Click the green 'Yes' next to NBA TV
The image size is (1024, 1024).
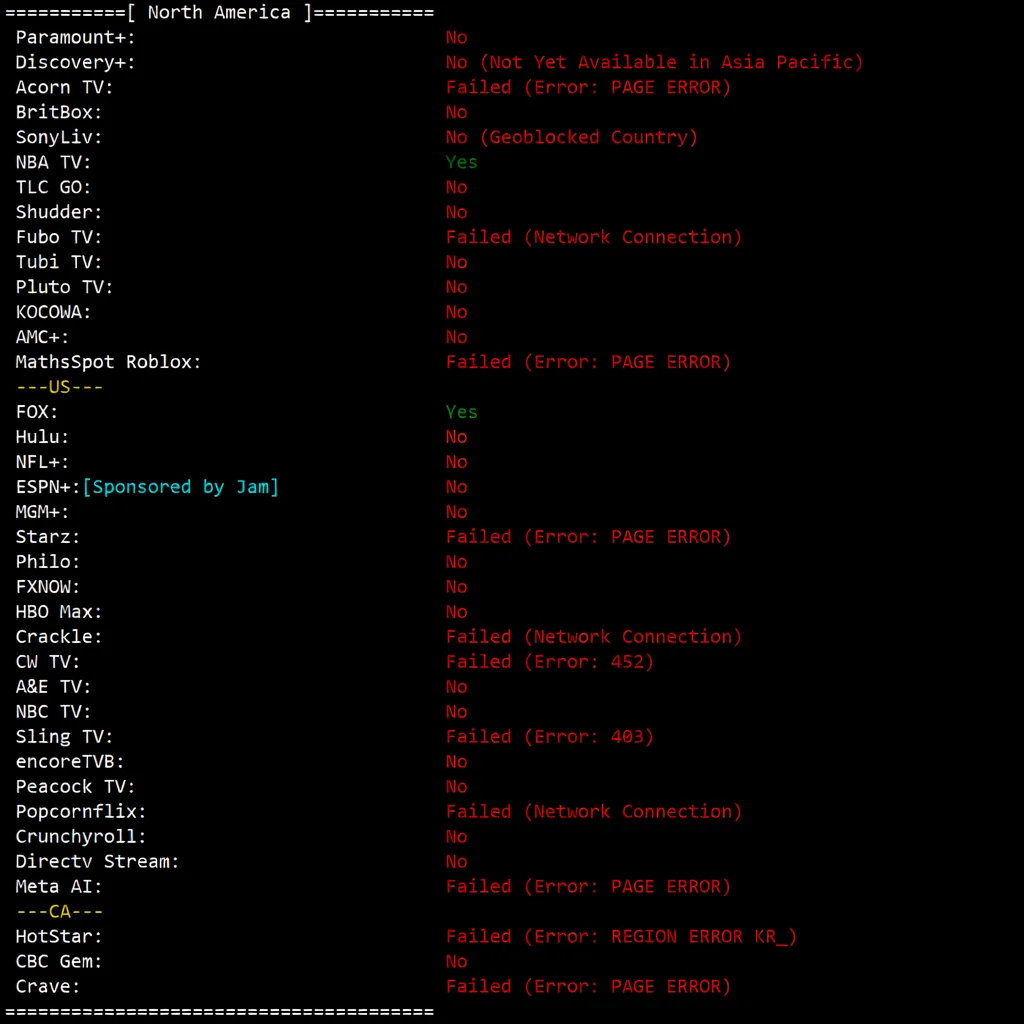461,162
